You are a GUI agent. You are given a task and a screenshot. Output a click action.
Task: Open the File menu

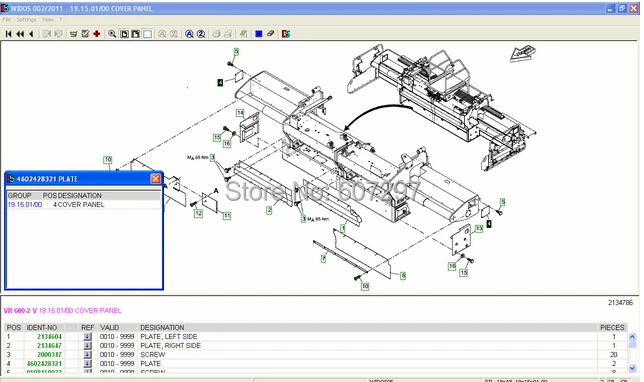[x=7, y=19]
